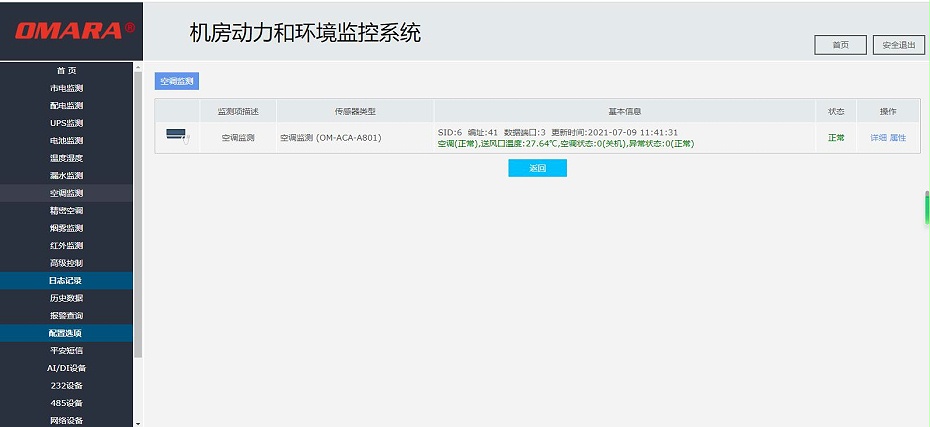The height and width of the screenshot is (427, 930).
Task: Click the 首页 button in header
Action: pos(840,45)
